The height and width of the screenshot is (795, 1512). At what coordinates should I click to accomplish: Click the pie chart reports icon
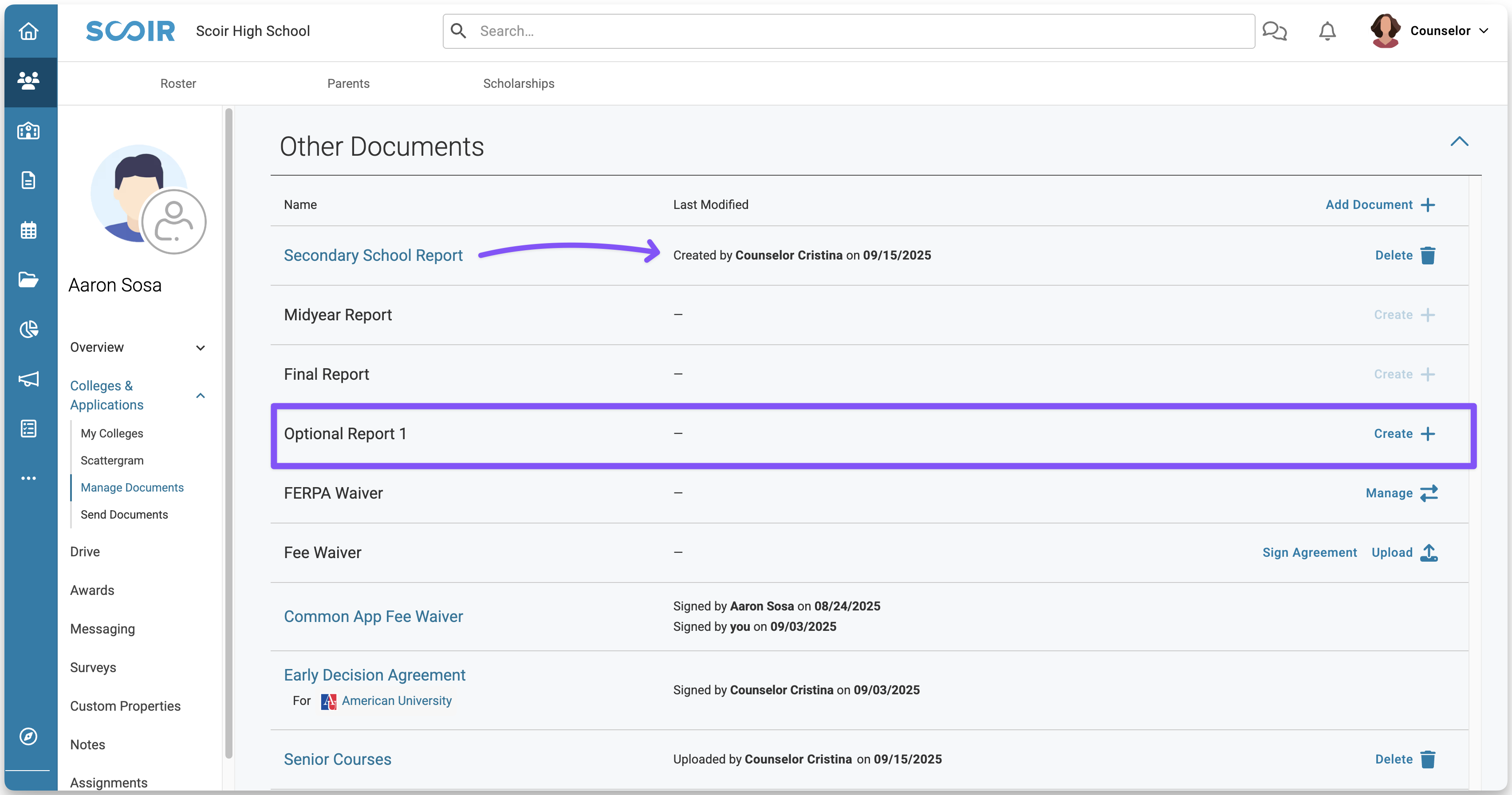(28, 329)
